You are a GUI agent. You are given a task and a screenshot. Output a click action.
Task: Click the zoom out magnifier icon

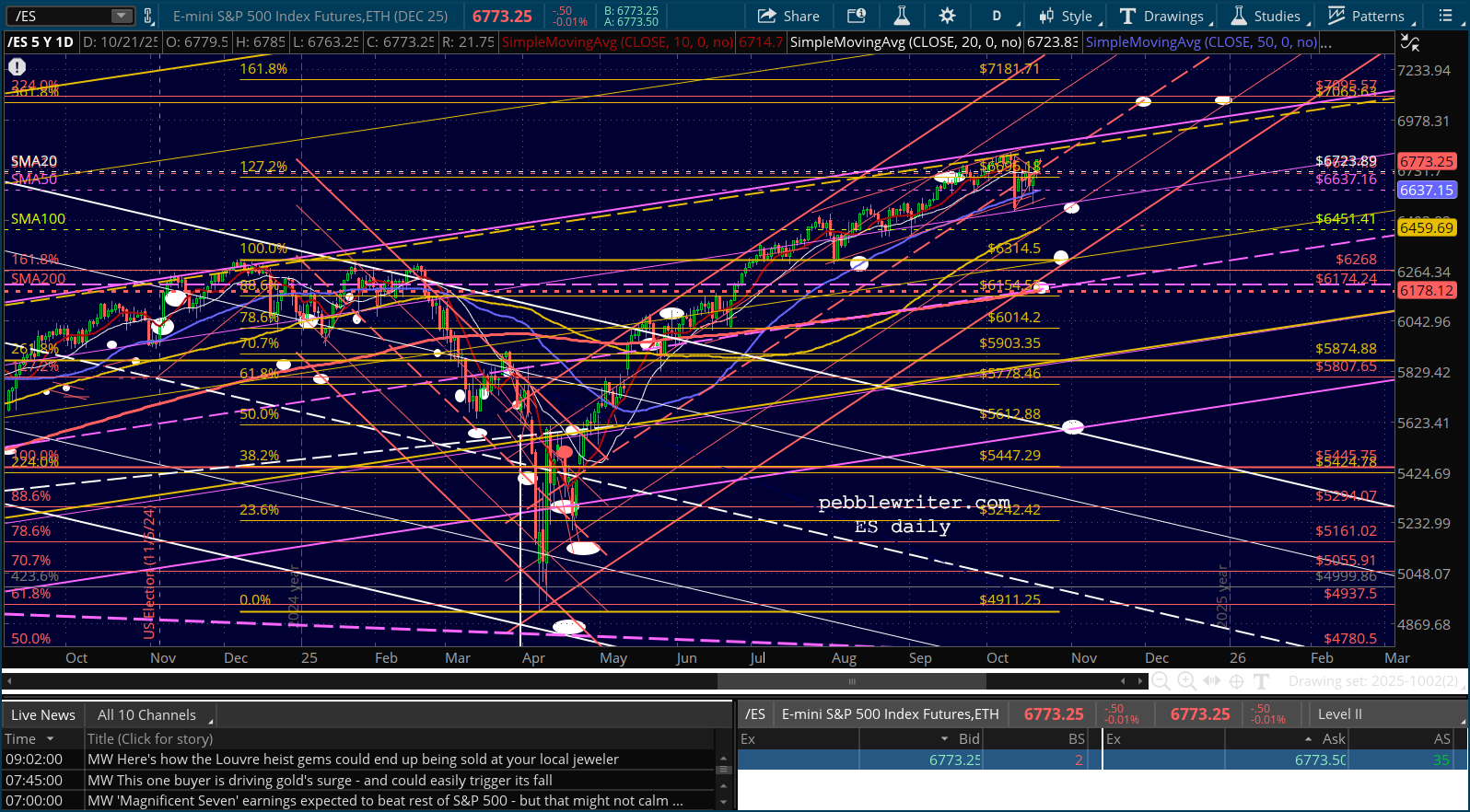pyautogui.click(x=1161, y=681)
